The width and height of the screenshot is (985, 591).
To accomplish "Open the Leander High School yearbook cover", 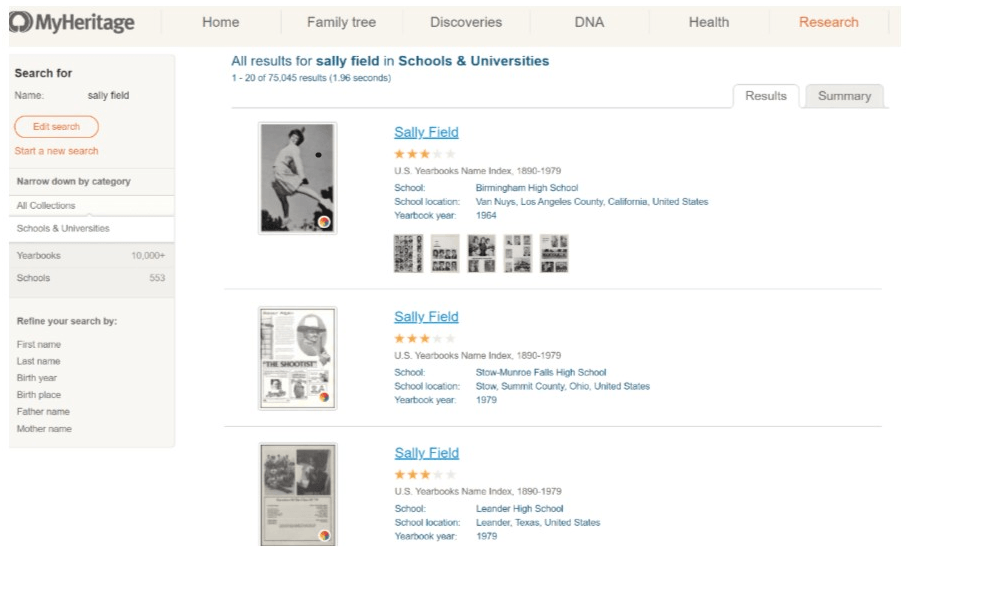I will (x=297, y=495).
